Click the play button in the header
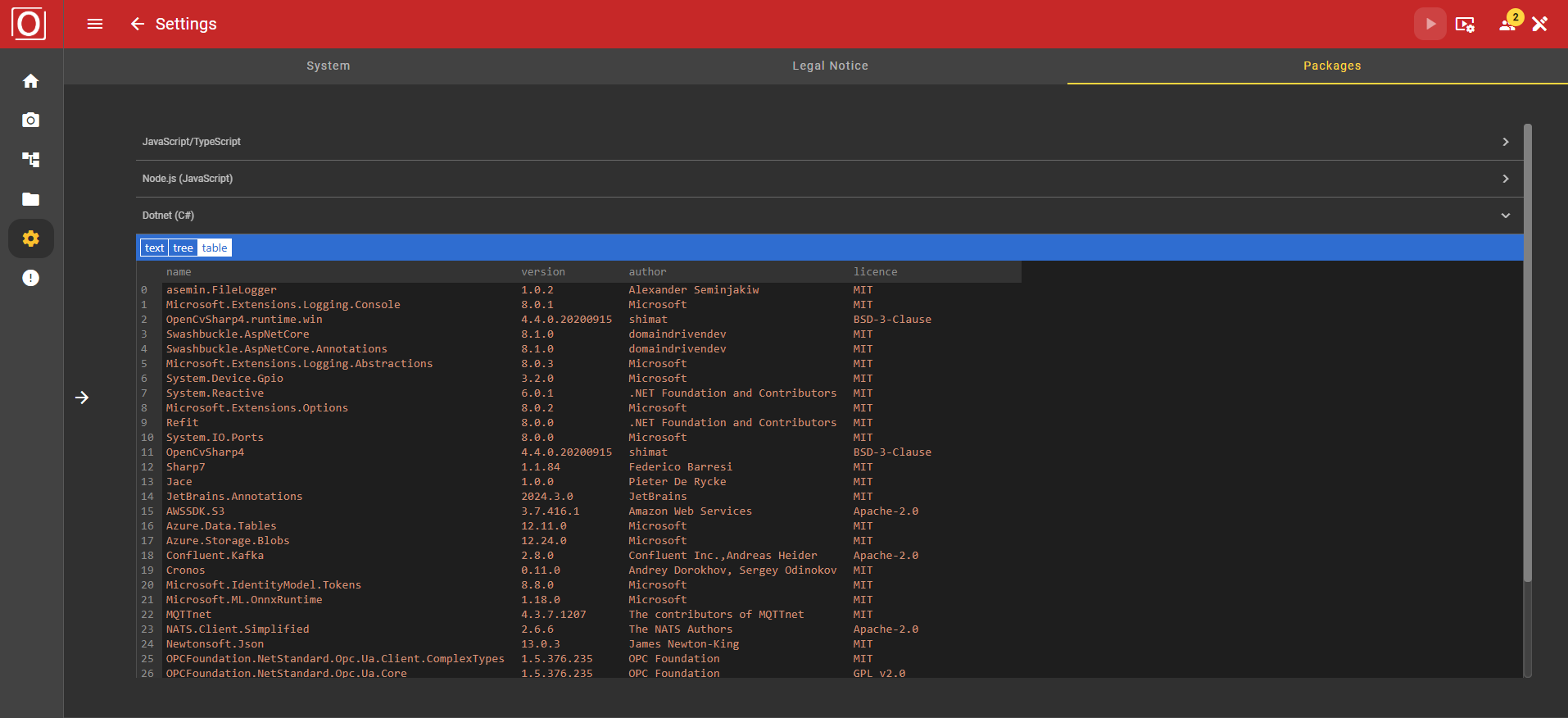 [1430, 24]
